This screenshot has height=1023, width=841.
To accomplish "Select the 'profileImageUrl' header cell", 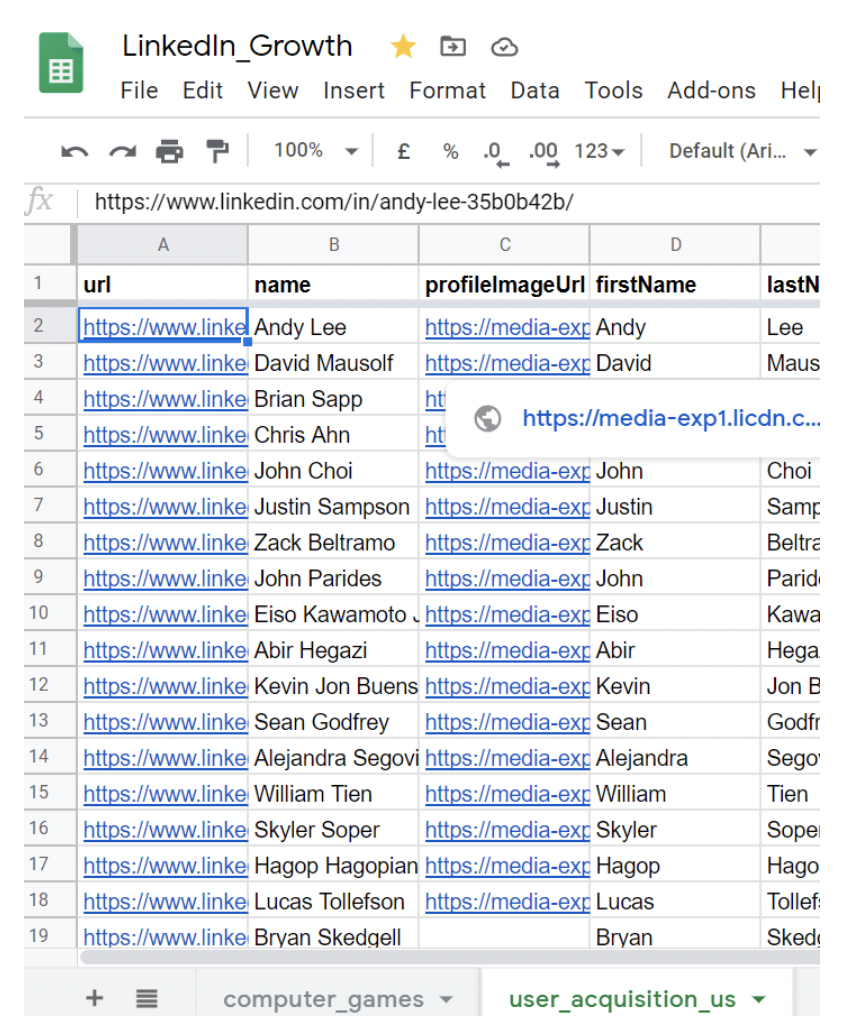I will pyautogui.click(x=504, y=284).
